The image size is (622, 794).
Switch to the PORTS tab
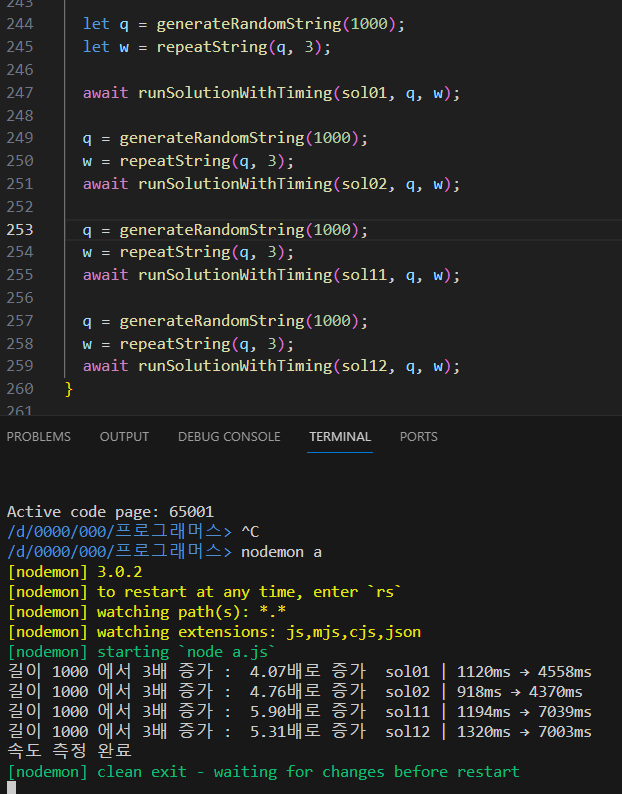click(x=418, y=436)
